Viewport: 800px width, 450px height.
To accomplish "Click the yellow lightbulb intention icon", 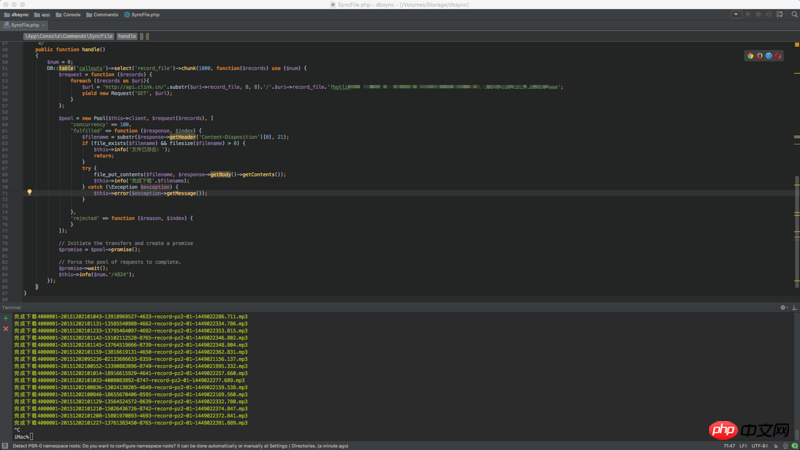I will tap(29, 192).
